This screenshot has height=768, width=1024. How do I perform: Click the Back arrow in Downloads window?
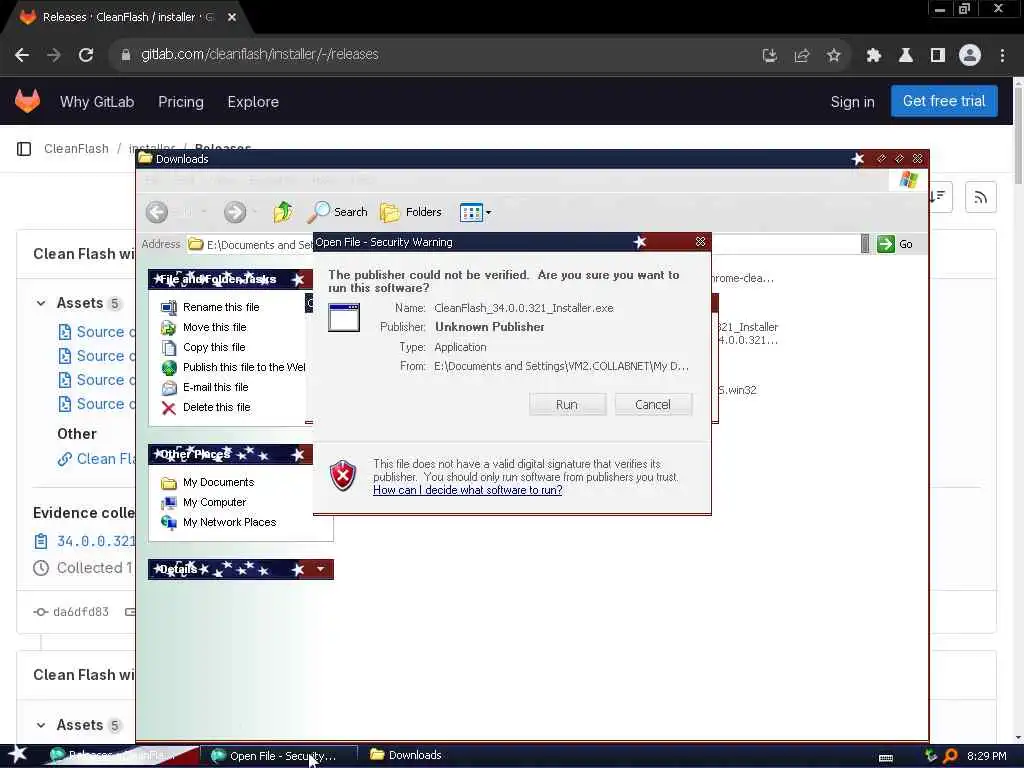(157, 212)
